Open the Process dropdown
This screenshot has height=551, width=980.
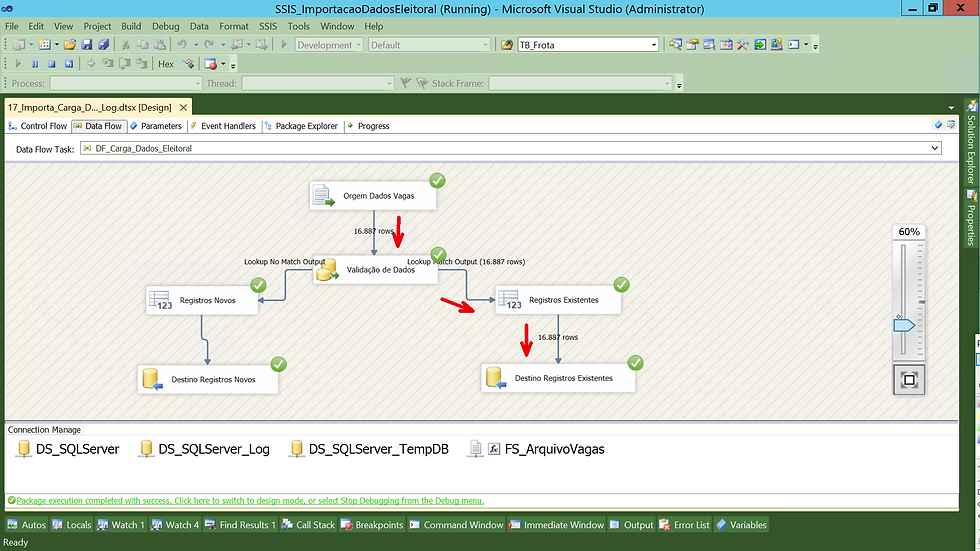point(198,84)
